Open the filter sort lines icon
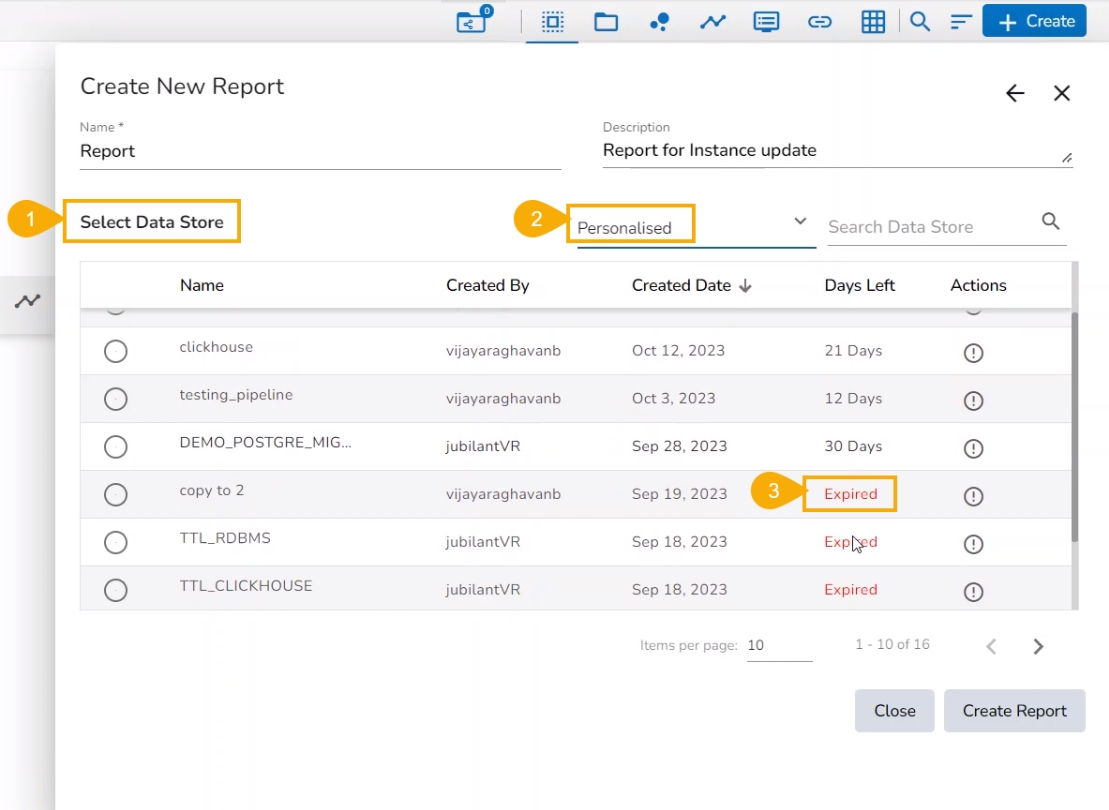The image size is (1109, 810). click(x=961, y=22)
